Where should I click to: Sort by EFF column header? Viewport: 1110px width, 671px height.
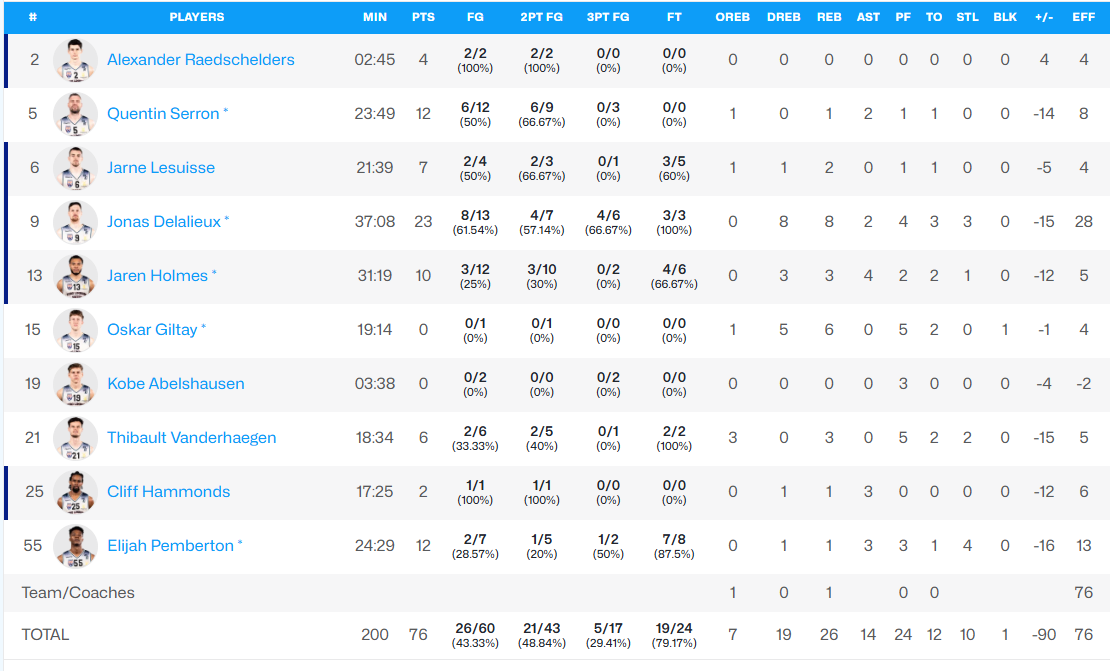click(x=1084, y=17)
